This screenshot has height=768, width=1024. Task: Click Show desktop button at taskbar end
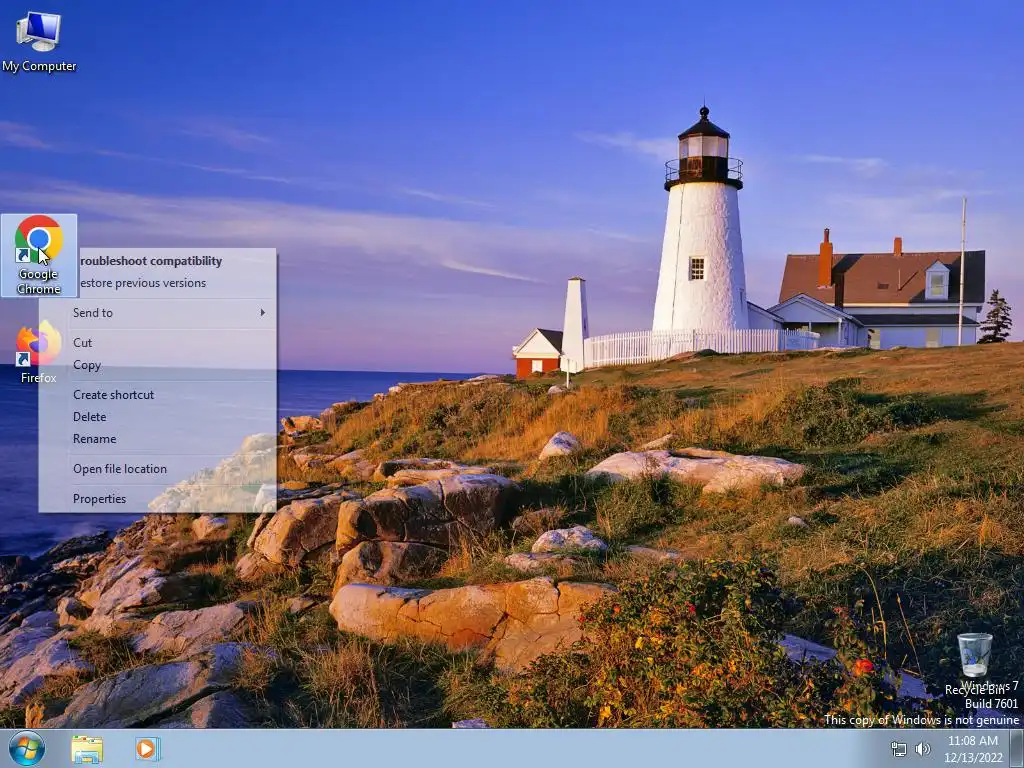(1017, 749)
